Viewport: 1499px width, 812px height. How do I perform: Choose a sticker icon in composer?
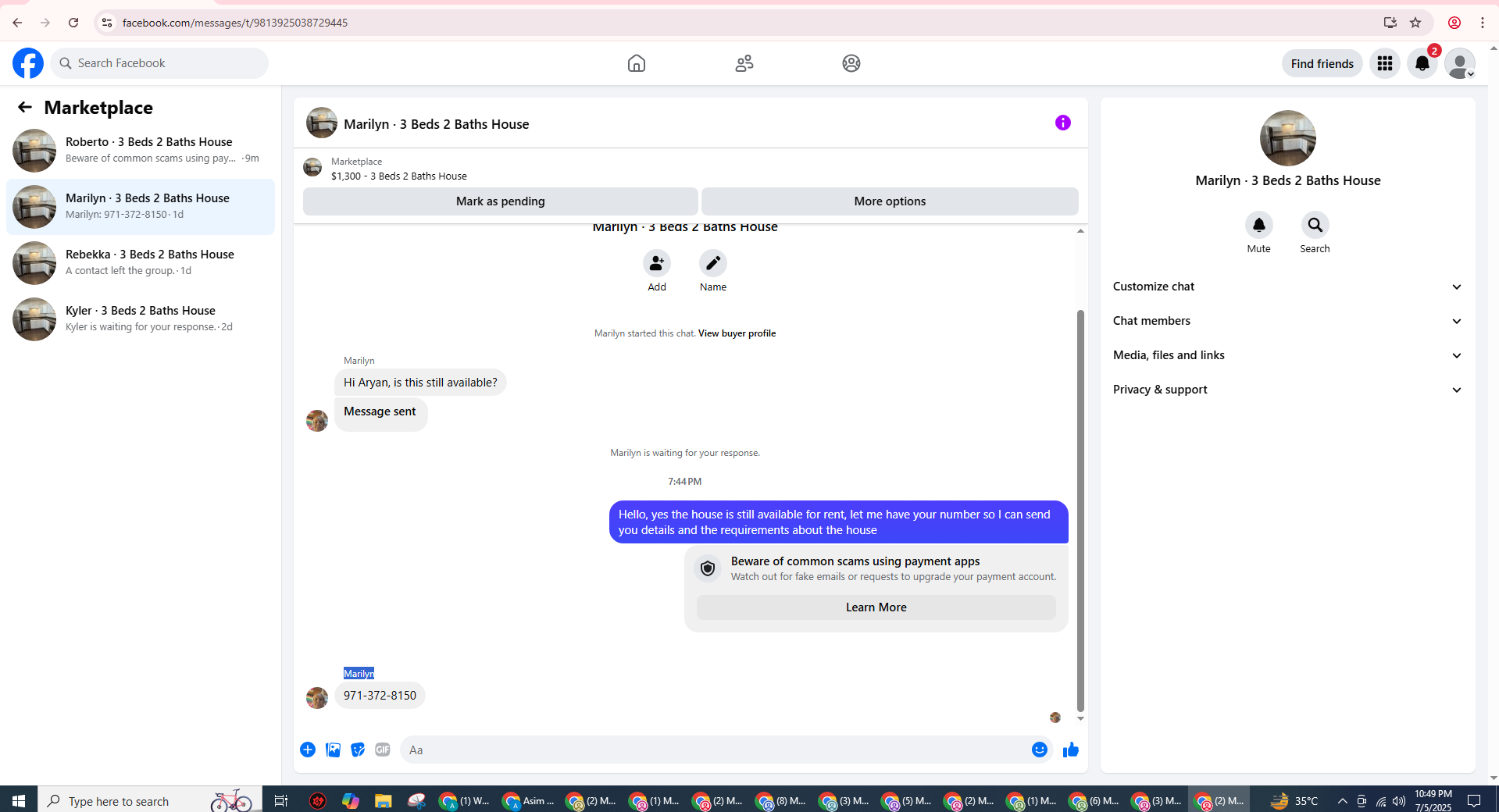click(358, 750)
